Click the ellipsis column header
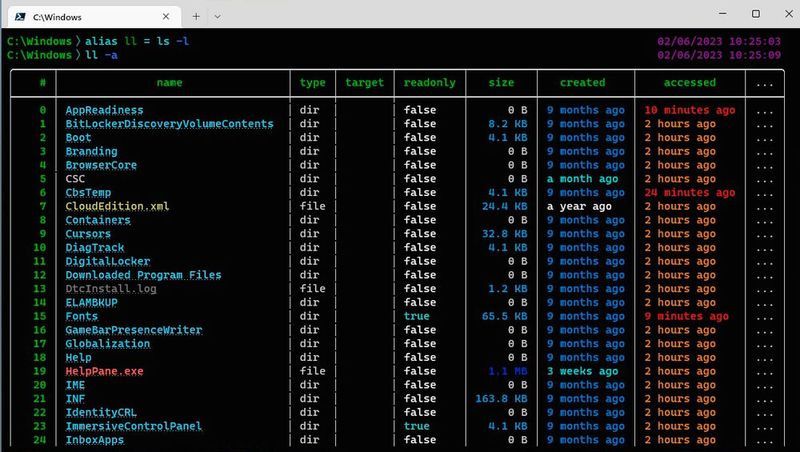This screenshot has height=452, width=800. click(764, 84)
